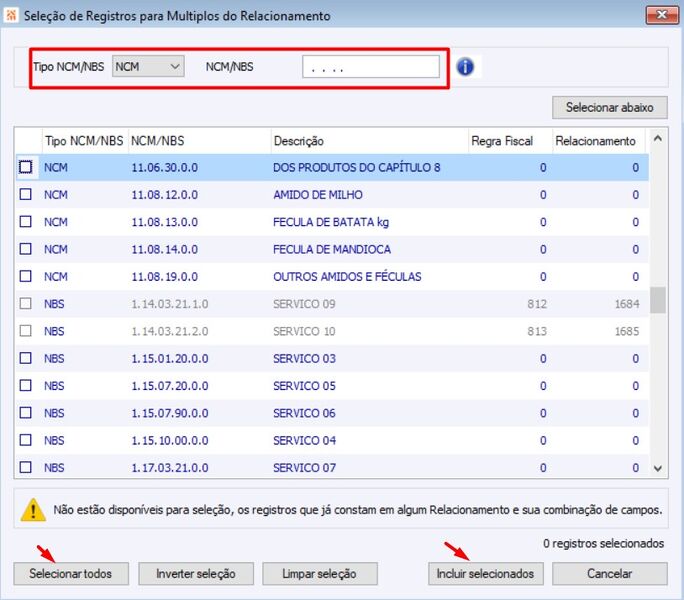This screenshot has height=600, width=684.
Task: Click the NCM/NBS column header
Action: [199, 141]
